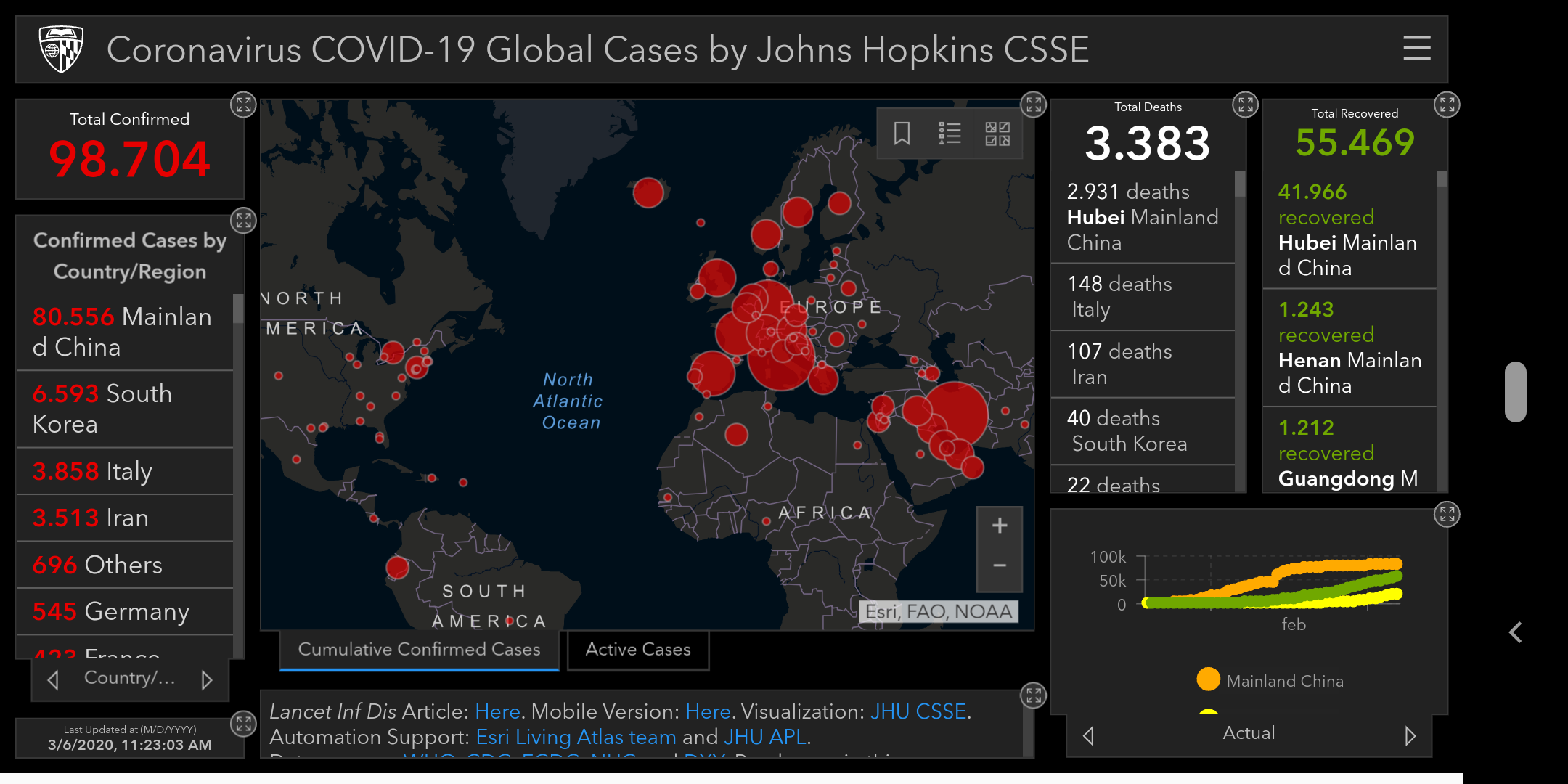Select Others with 696 cases

[x=125, y=565]
